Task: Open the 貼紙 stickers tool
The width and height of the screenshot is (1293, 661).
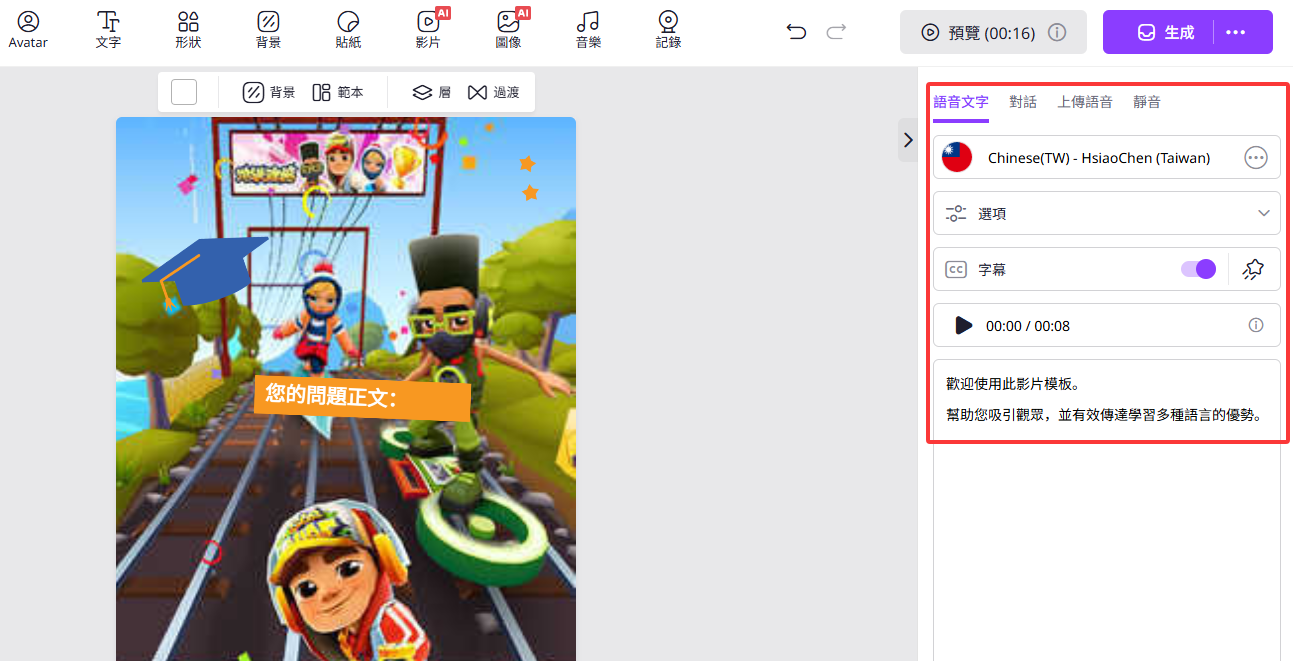Action: (x=348, y=30)
